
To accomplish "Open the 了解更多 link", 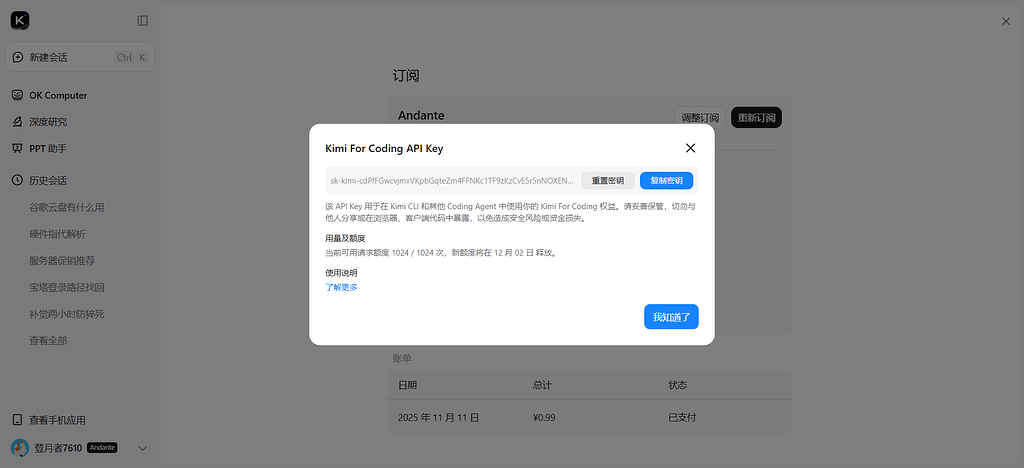I will pos(342,287).
